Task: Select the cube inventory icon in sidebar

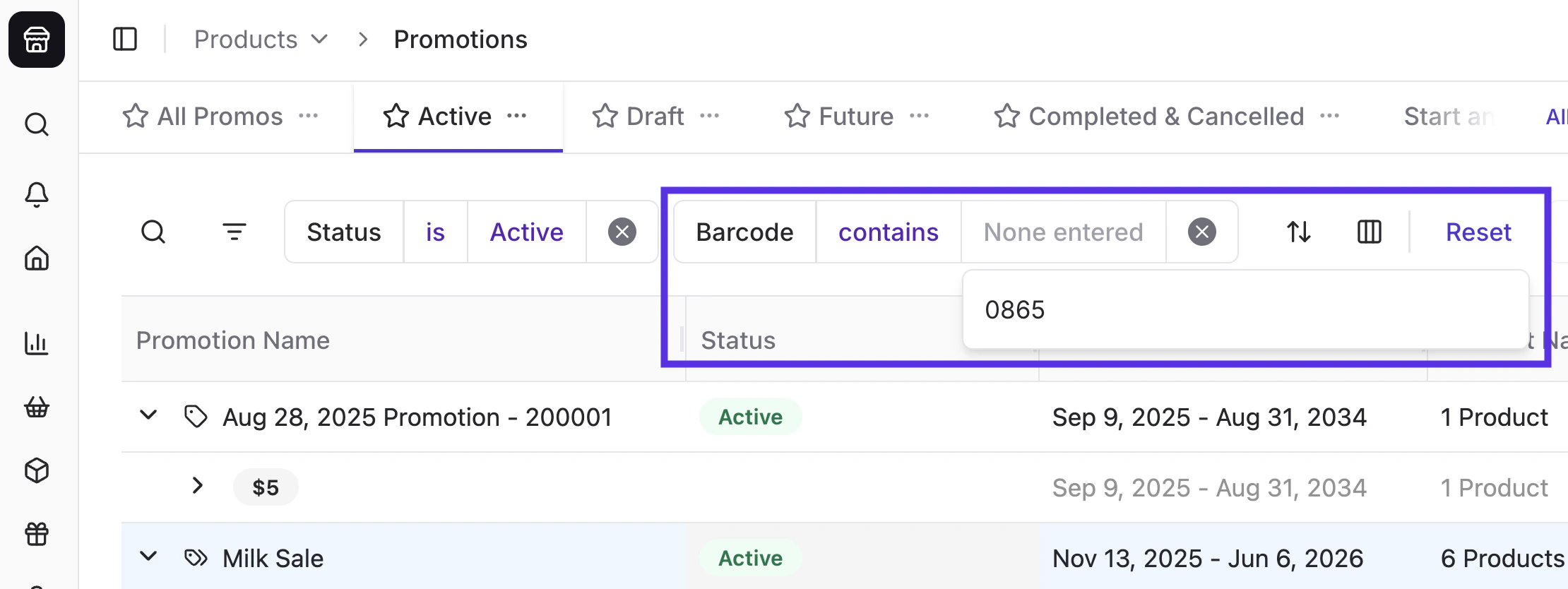Action: (36, 471)
